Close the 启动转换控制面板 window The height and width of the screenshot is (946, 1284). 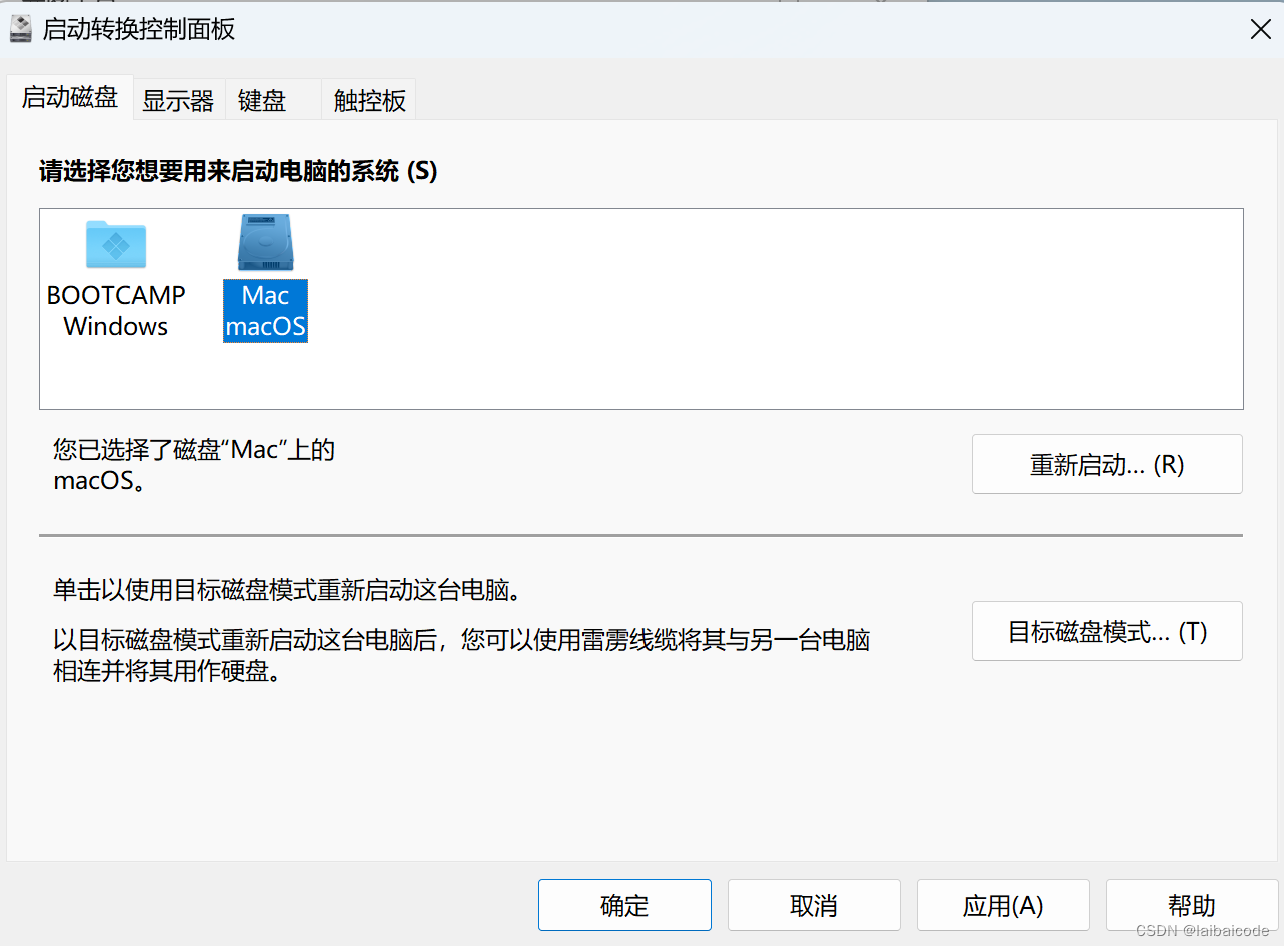pos(1260,29)
